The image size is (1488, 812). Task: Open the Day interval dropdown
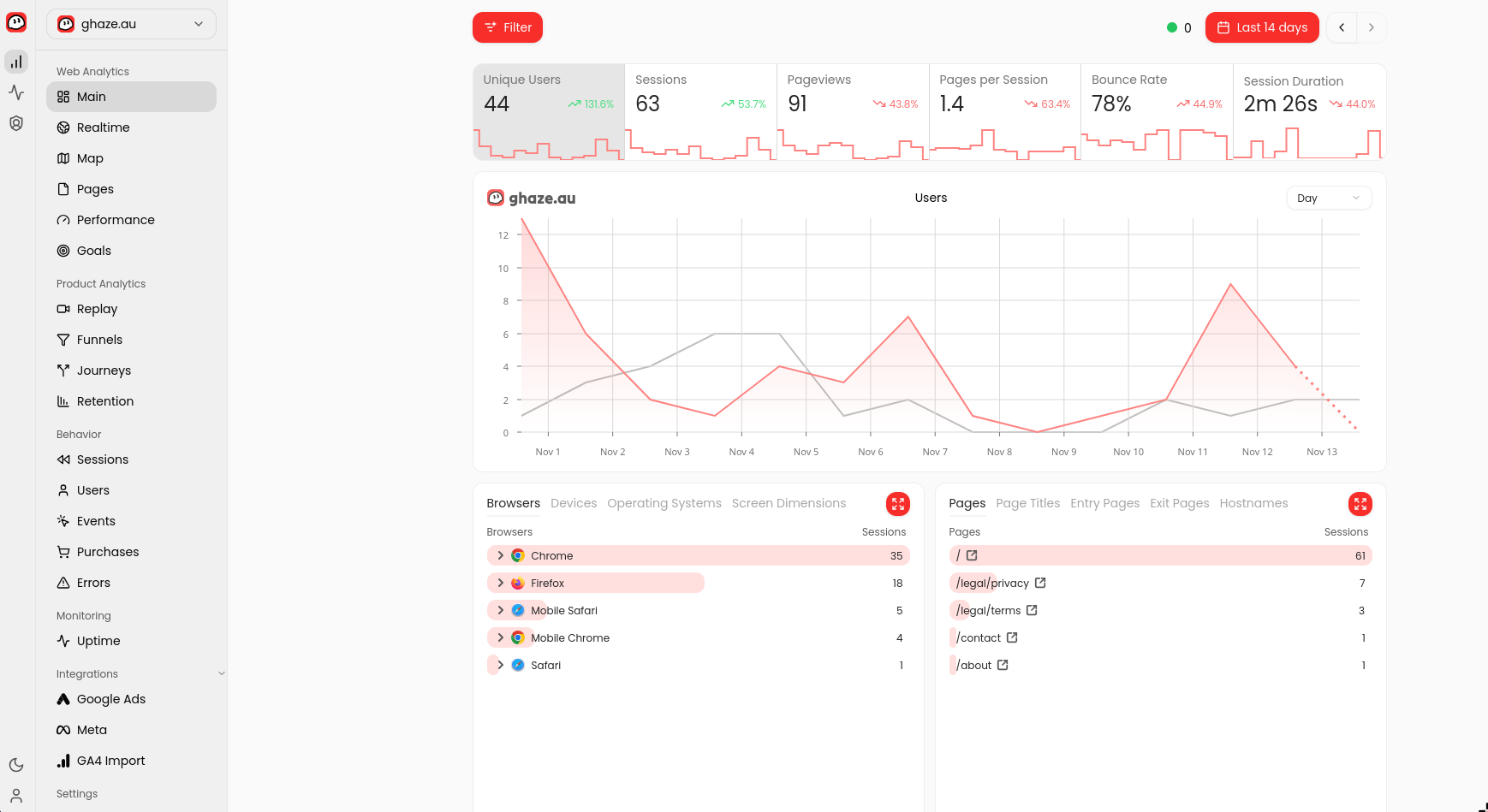1328,198
